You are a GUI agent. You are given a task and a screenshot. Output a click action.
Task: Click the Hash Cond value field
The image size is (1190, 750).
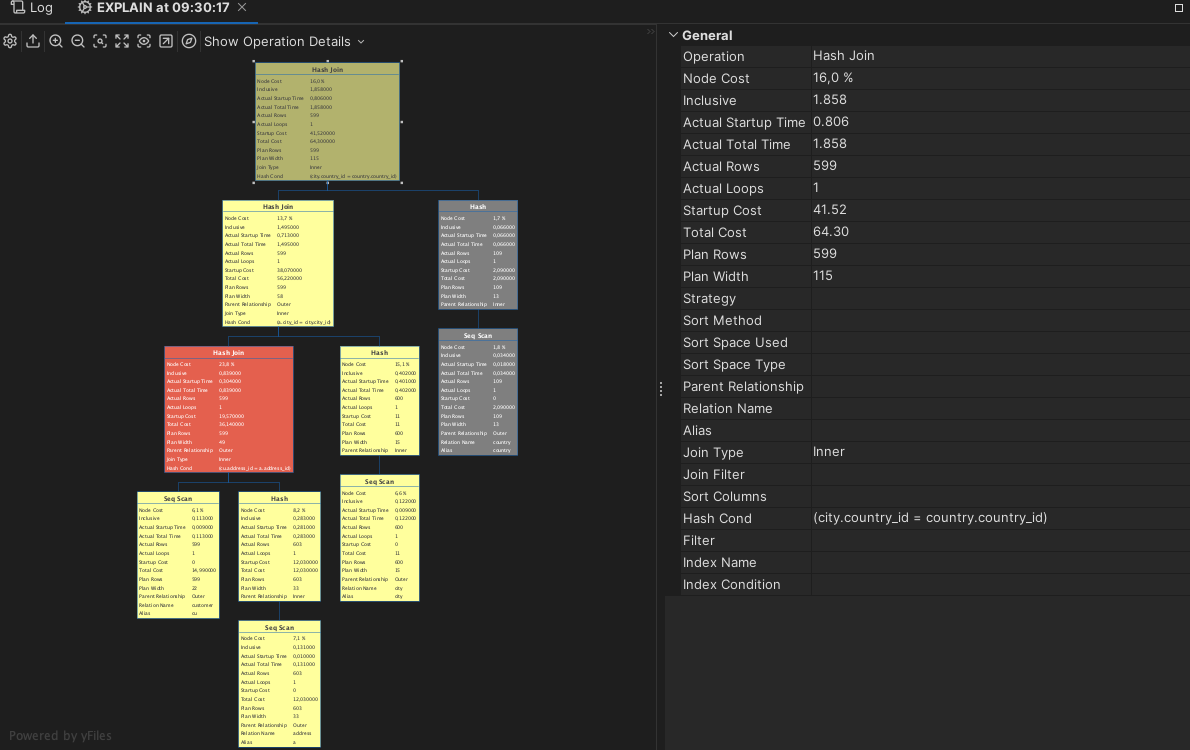coord(930,518)
